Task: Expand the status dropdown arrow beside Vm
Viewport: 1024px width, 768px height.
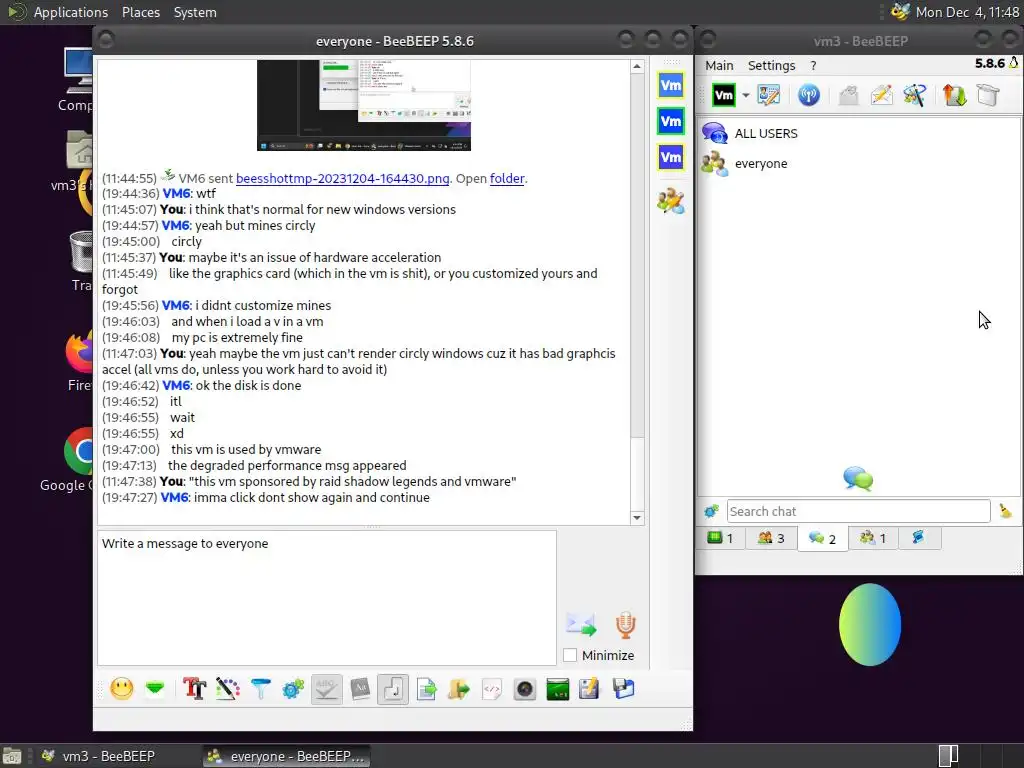Action: coord(745,95)
